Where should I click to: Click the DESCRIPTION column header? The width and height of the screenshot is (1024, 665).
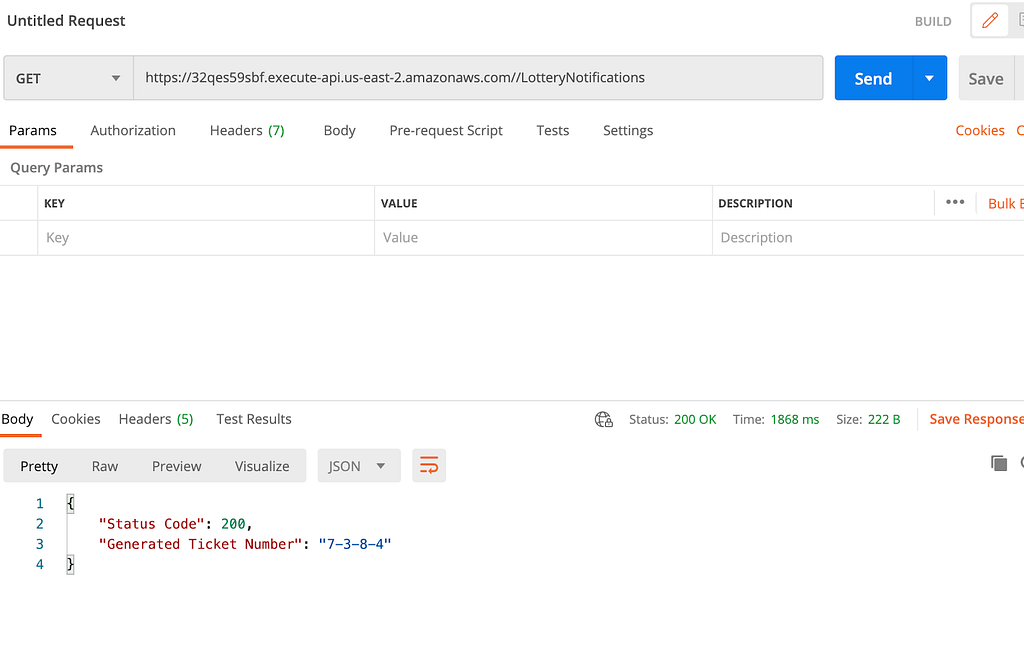click(755, 203)
